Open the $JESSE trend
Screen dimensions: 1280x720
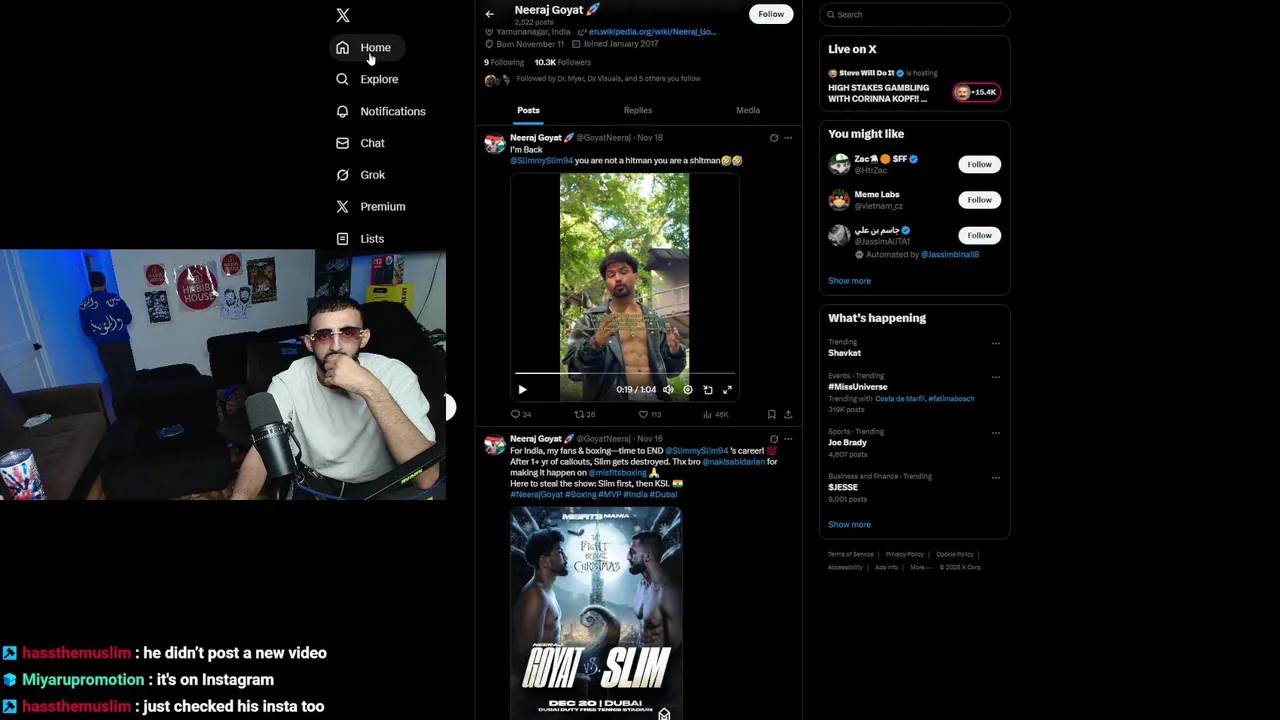click(843, 488)
